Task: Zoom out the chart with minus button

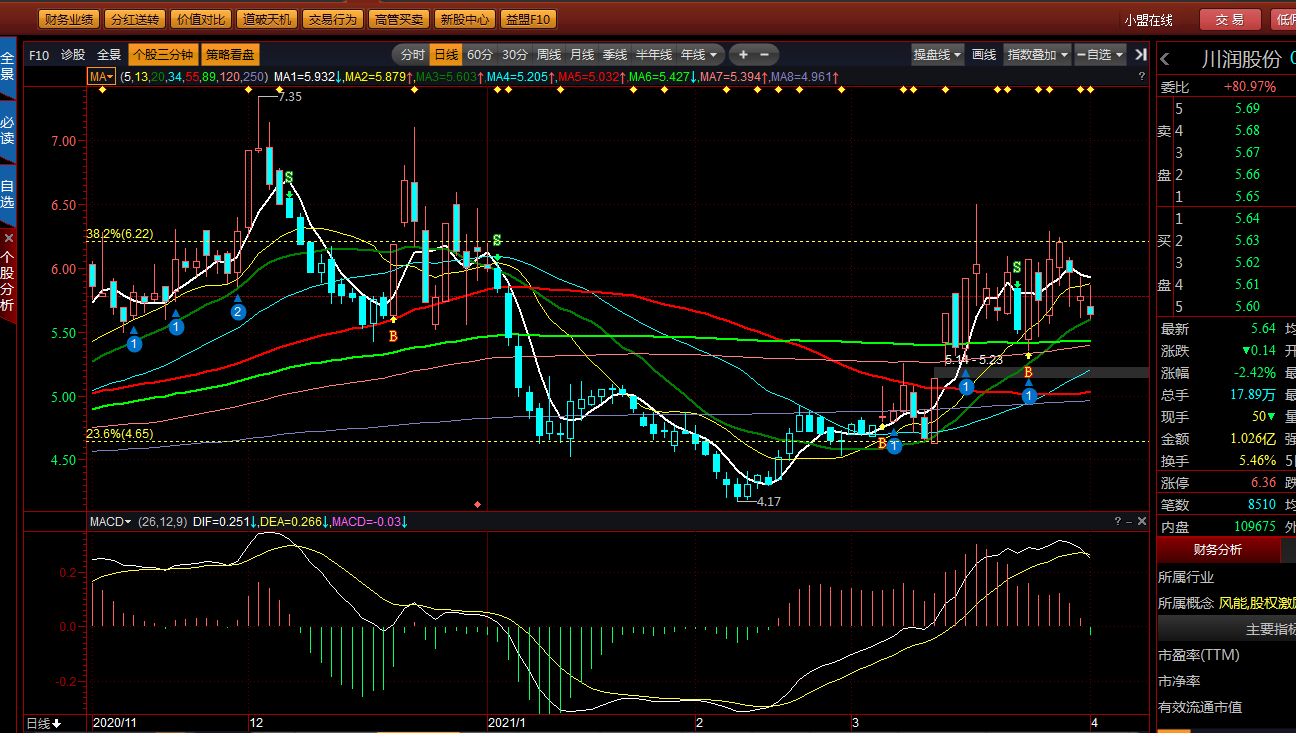Action: click(765, 55)
